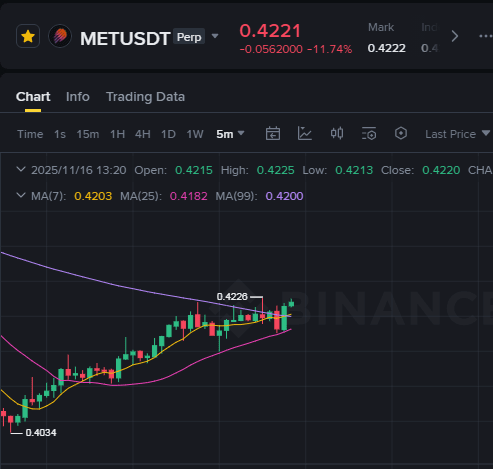Click the Close value 0.4220
493x469 pixels.
point(441,170)
